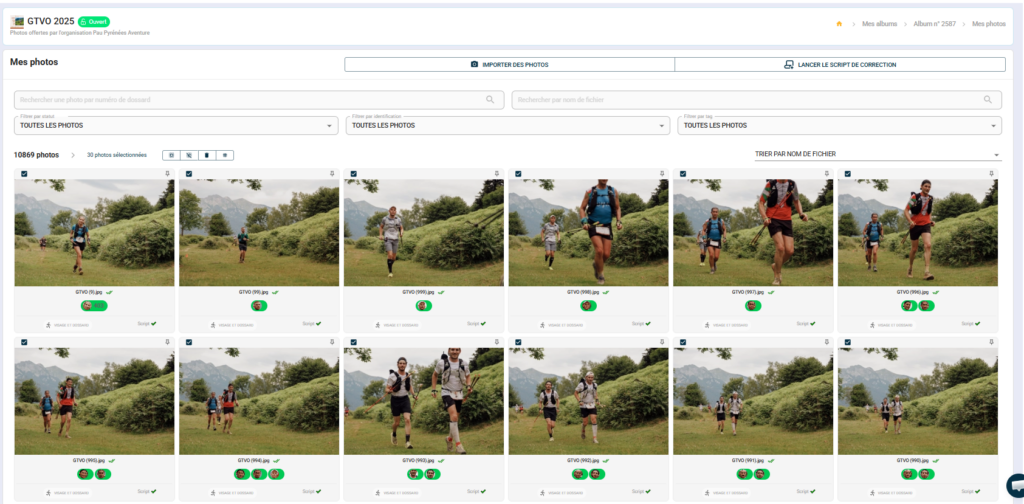
Task: Click the pin icon on GTVO (996).jpg card
Action: (990, 174)
